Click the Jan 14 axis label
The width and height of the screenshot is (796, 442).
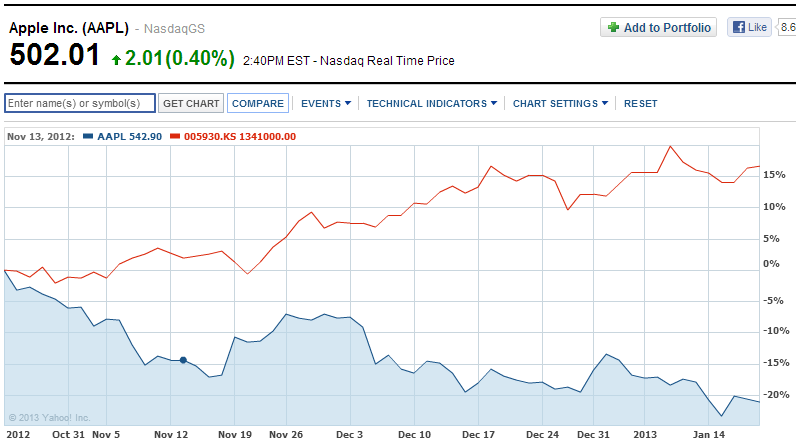click(x=709, y=435)
